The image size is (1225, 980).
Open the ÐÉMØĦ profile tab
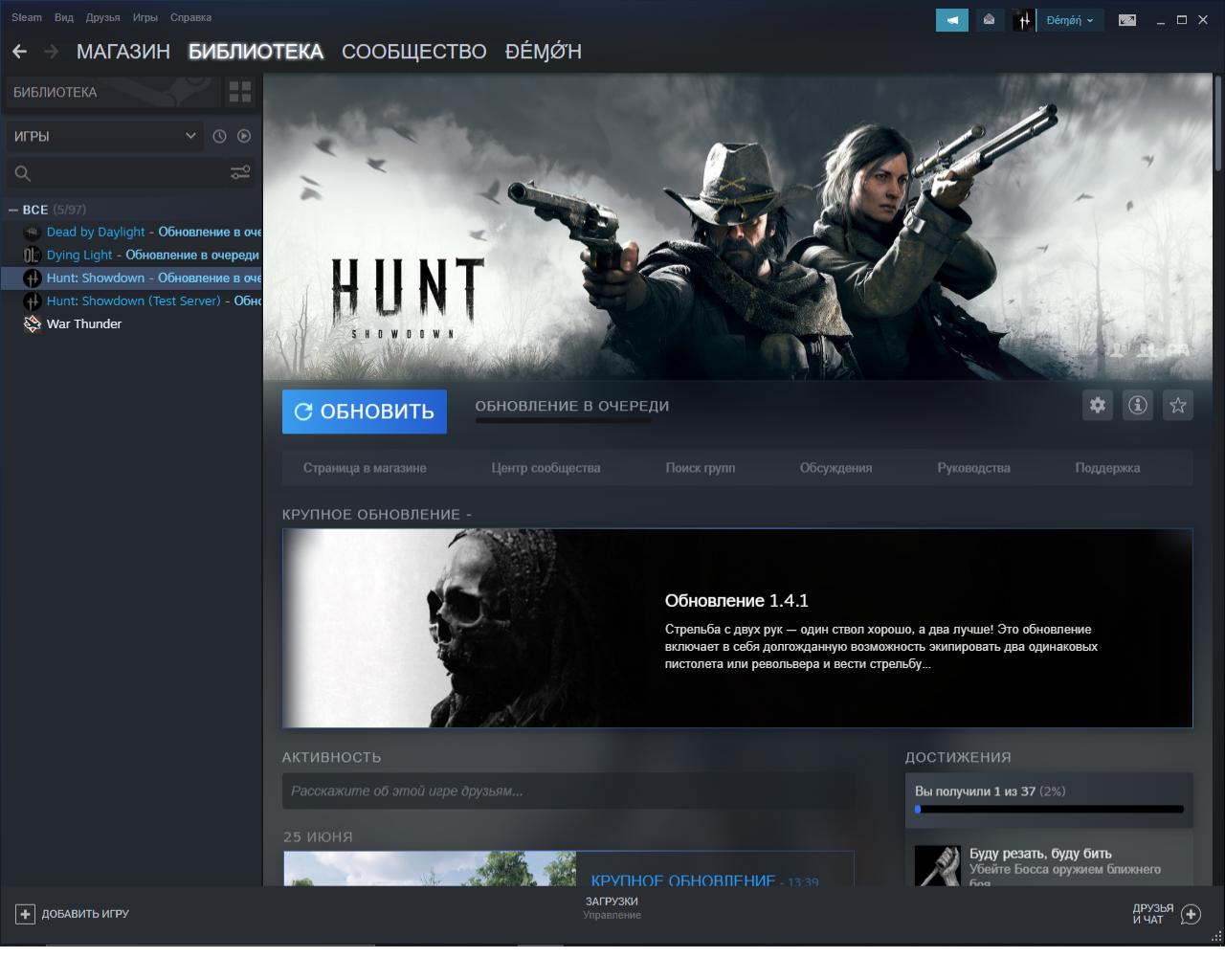544,52
